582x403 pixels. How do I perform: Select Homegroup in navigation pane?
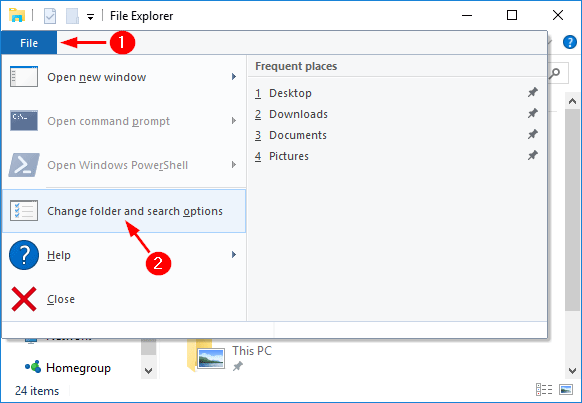pyautogui.click(x=78, y=368)
